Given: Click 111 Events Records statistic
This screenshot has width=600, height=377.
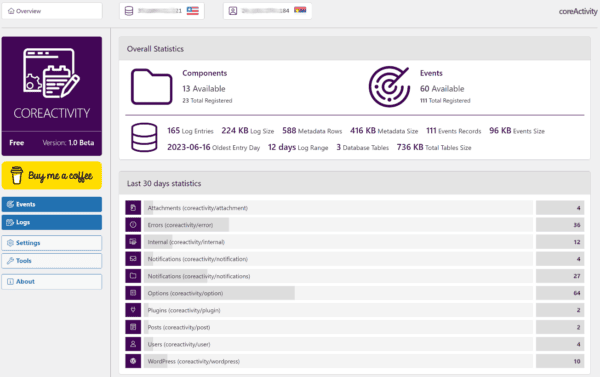Looking at the screenshot, I should coord(453,131).
